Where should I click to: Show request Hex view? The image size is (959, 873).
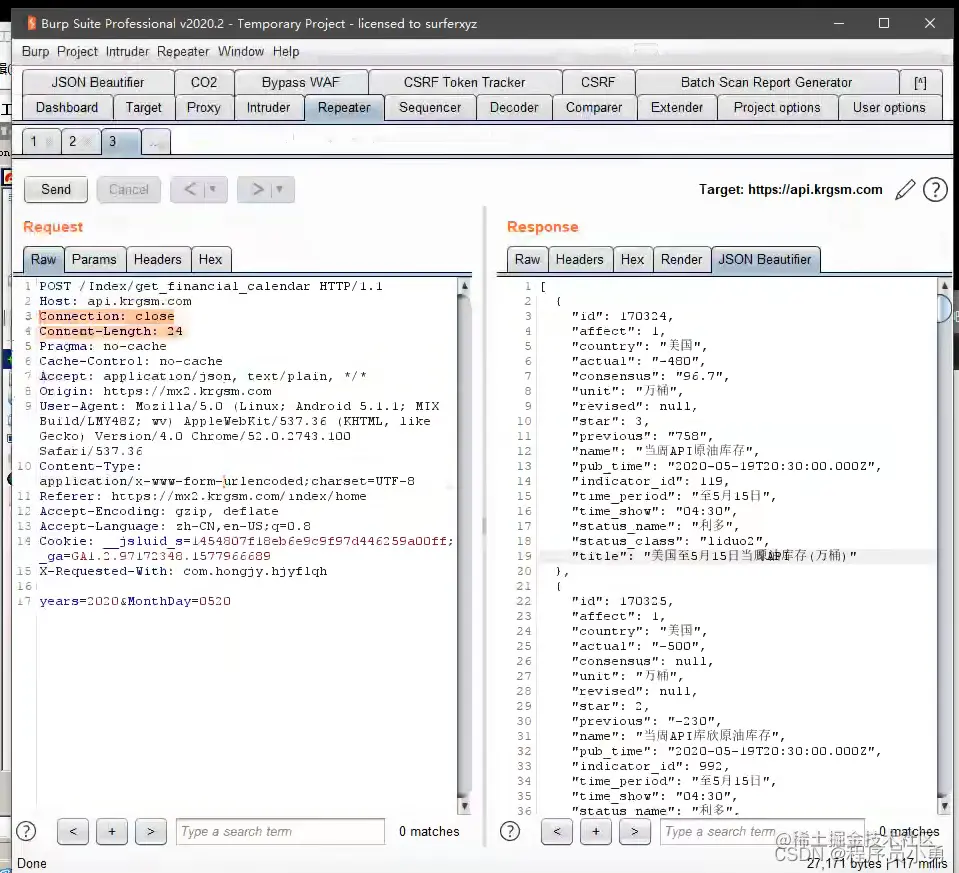coord(210,259)
